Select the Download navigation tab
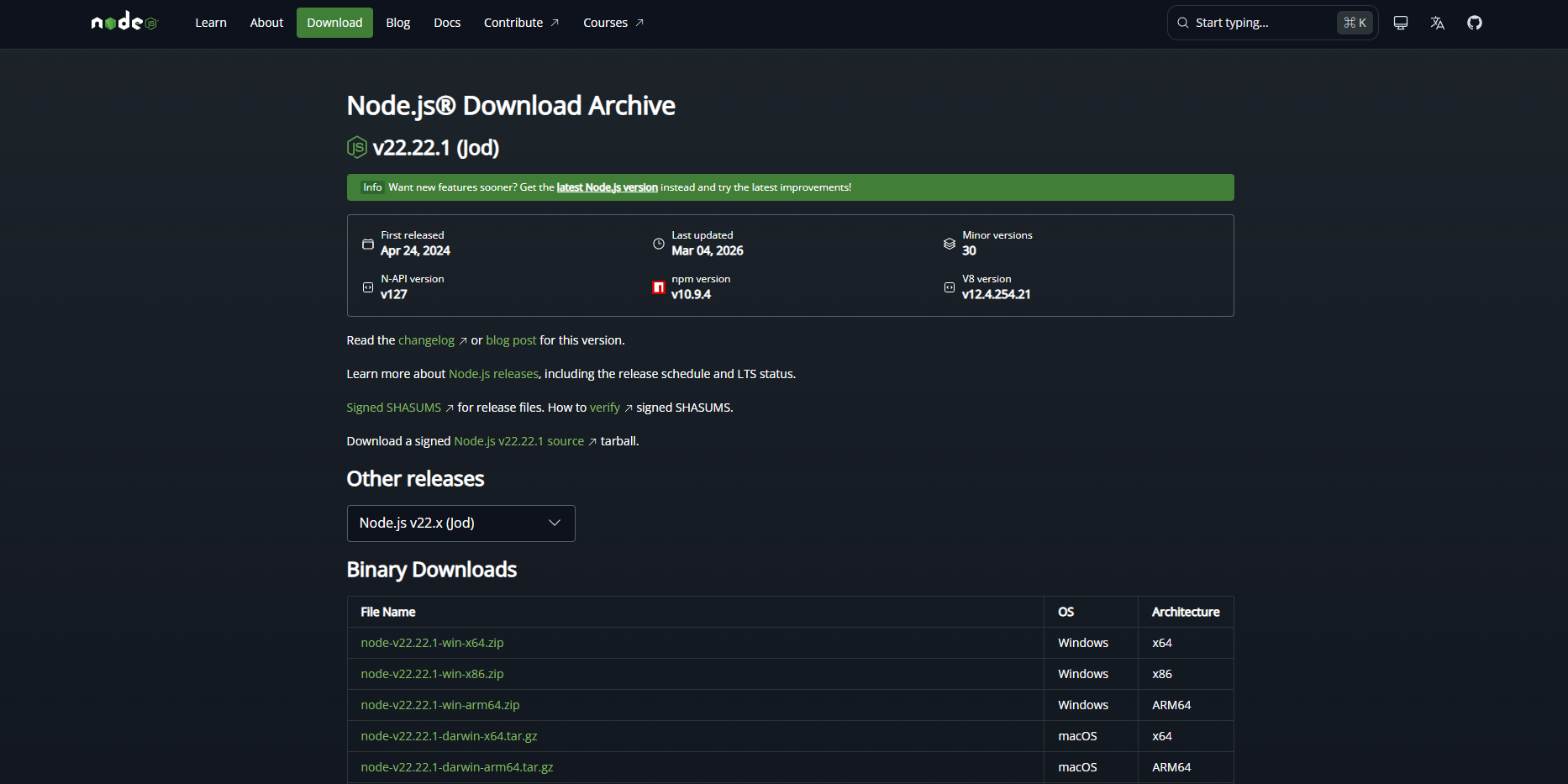This screenshot has width=1568, height=784. point(334,23)
